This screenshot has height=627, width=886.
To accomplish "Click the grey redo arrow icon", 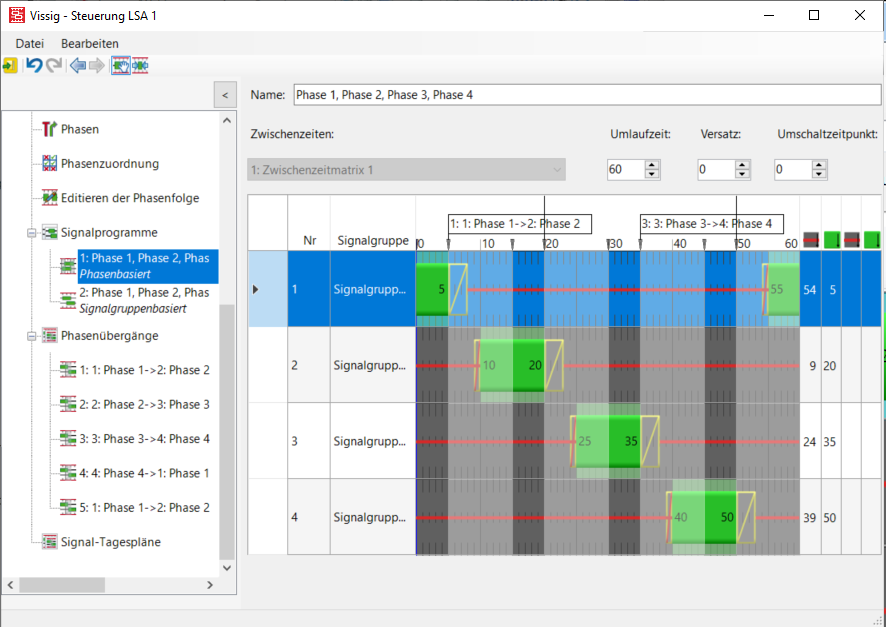I will pyautogui.click(x=54, y=66).
